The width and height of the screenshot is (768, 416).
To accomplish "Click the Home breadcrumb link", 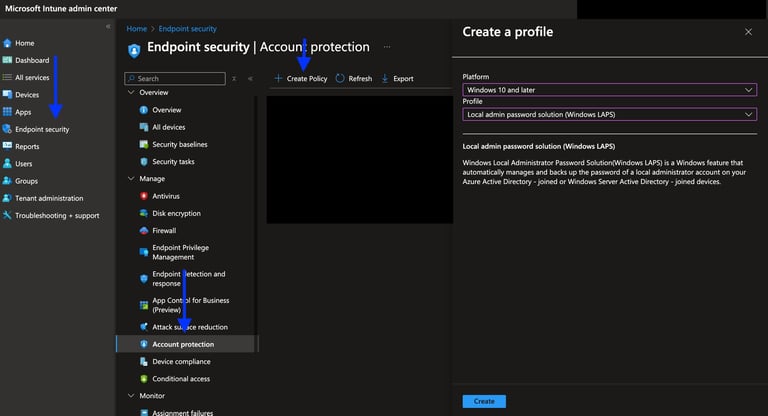I will click(137, 29).
